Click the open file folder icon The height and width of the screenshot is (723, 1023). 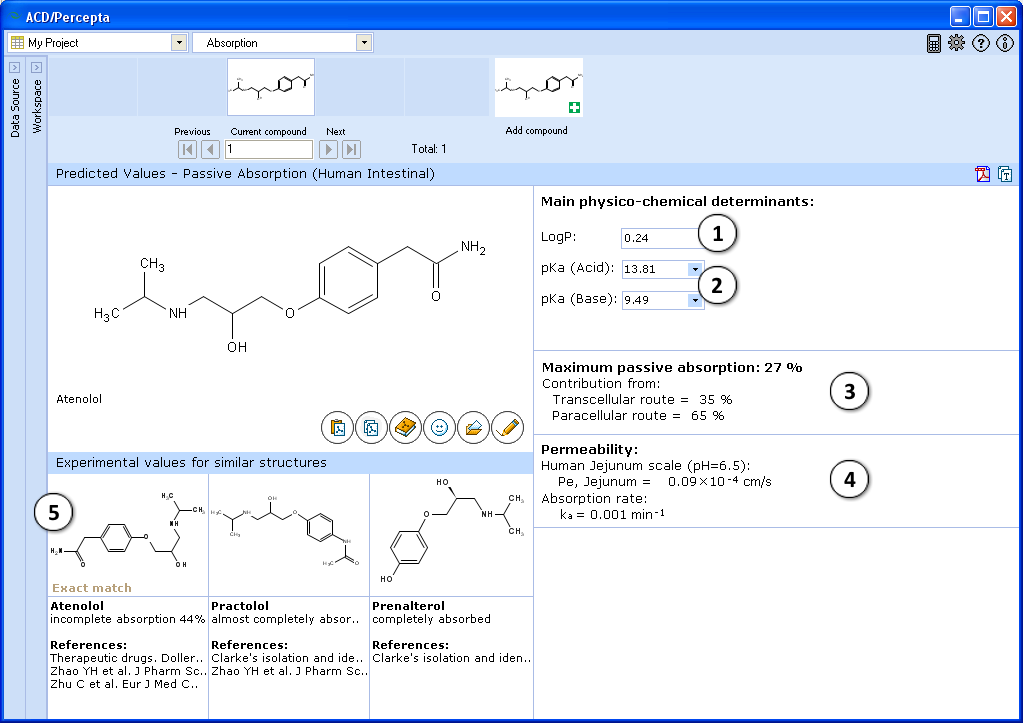pos(473,427)
